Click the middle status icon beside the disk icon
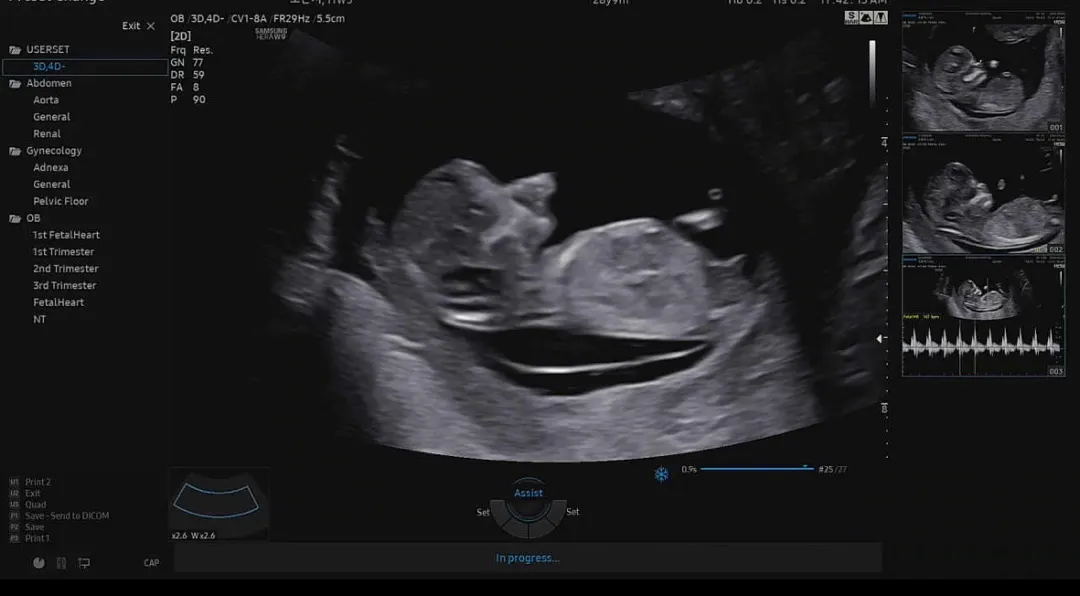This screenshot has width=1080, height=596. 61,563
